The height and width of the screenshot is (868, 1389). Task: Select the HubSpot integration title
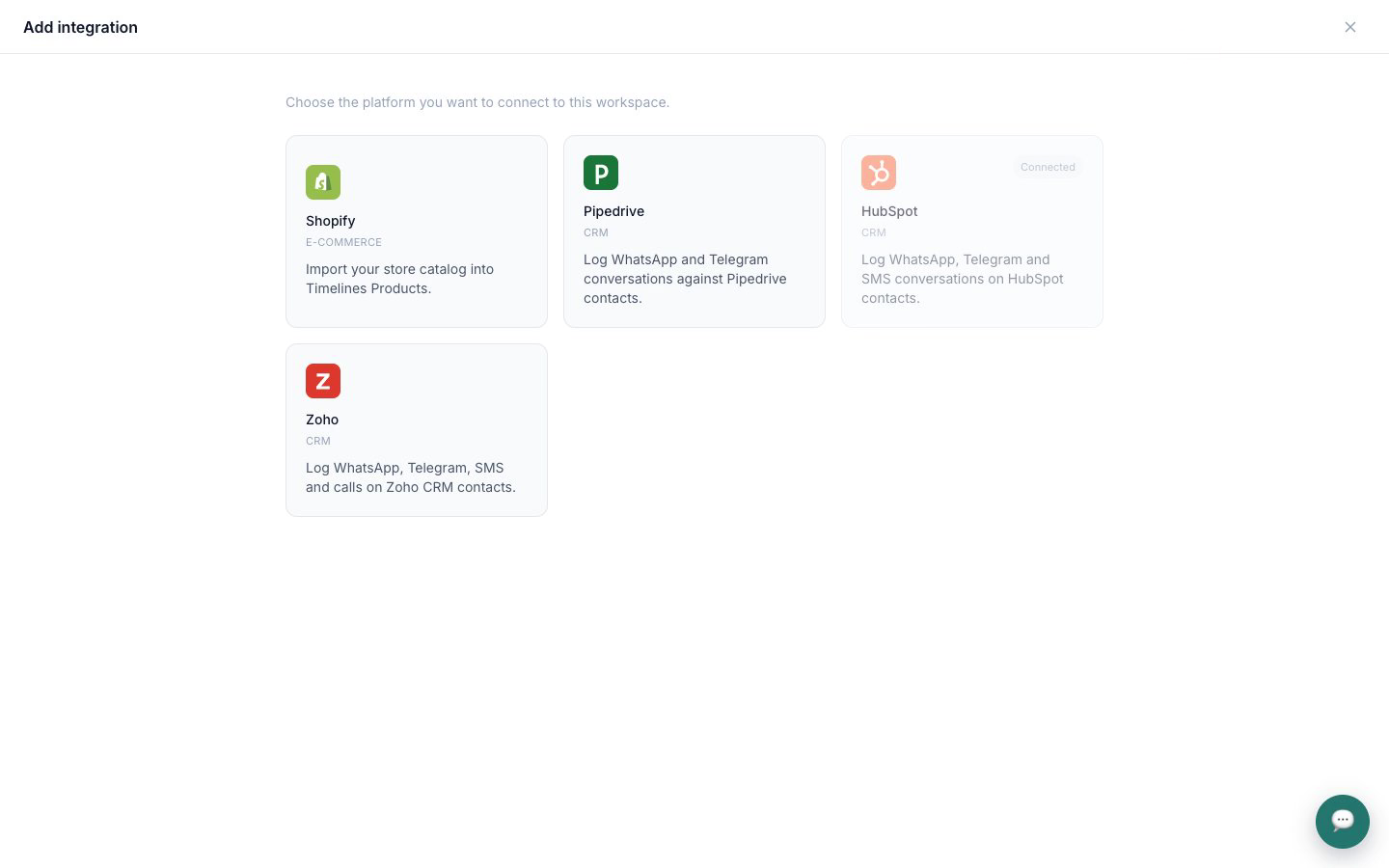[x=889, y=211]
